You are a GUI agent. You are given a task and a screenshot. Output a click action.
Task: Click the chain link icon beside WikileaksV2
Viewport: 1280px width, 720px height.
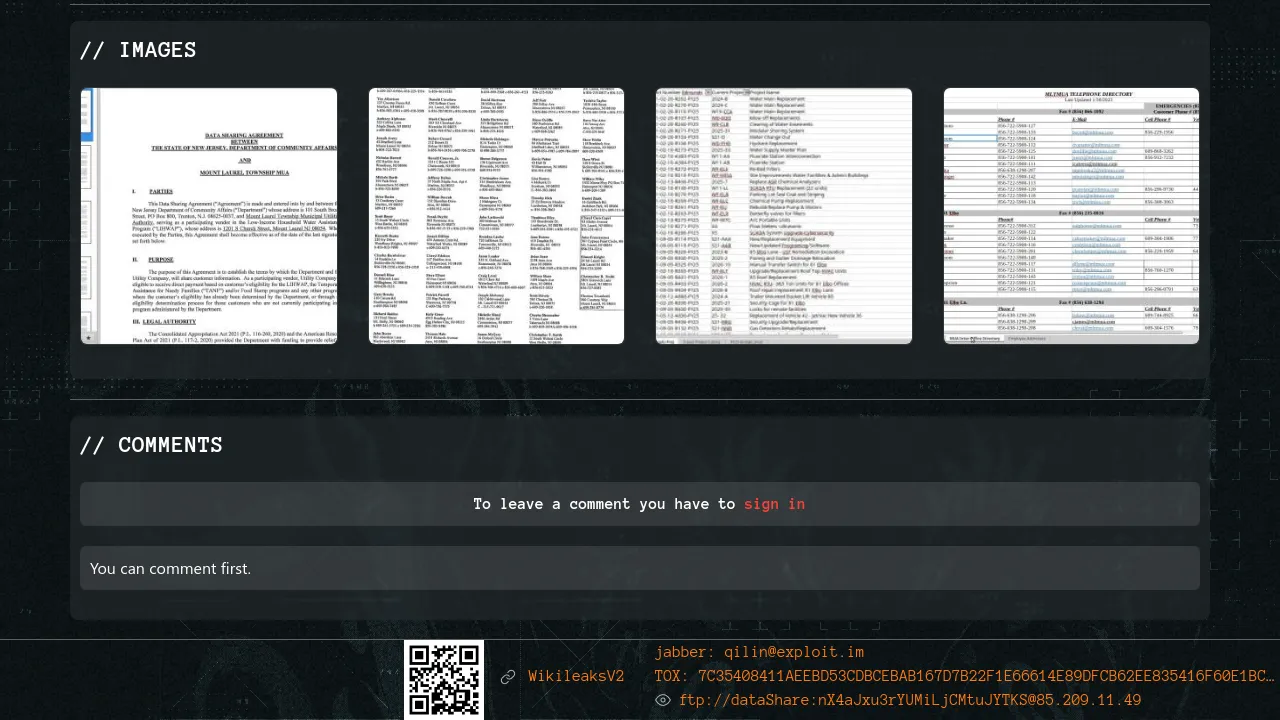[x=508, y=677]
